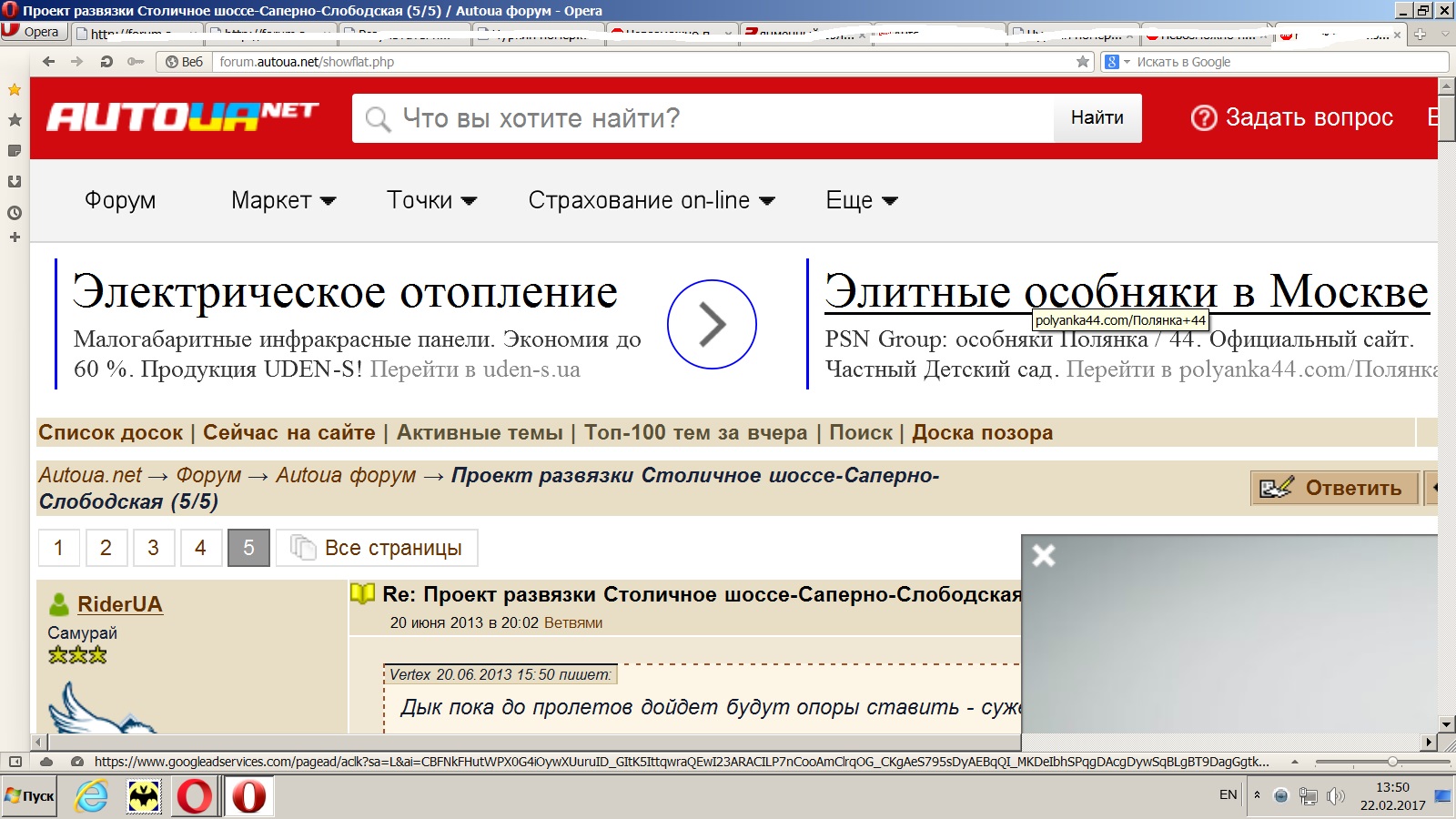Open the Opera main menu

point(31,32)
